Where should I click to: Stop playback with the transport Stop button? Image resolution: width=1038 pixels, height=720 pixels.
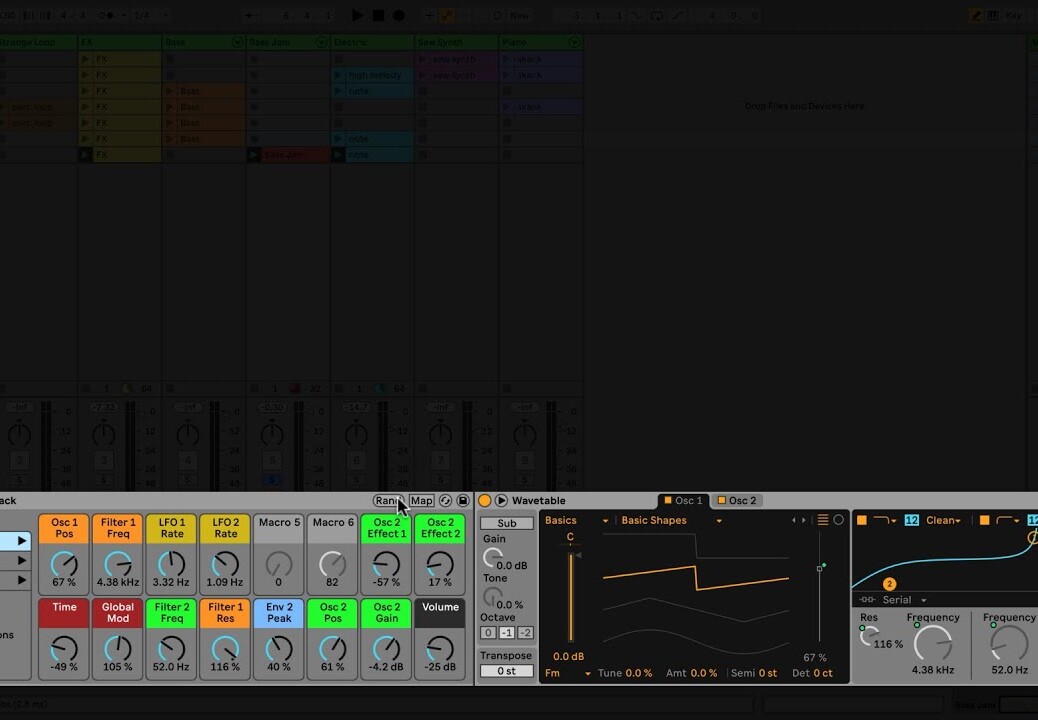(378, 15)
